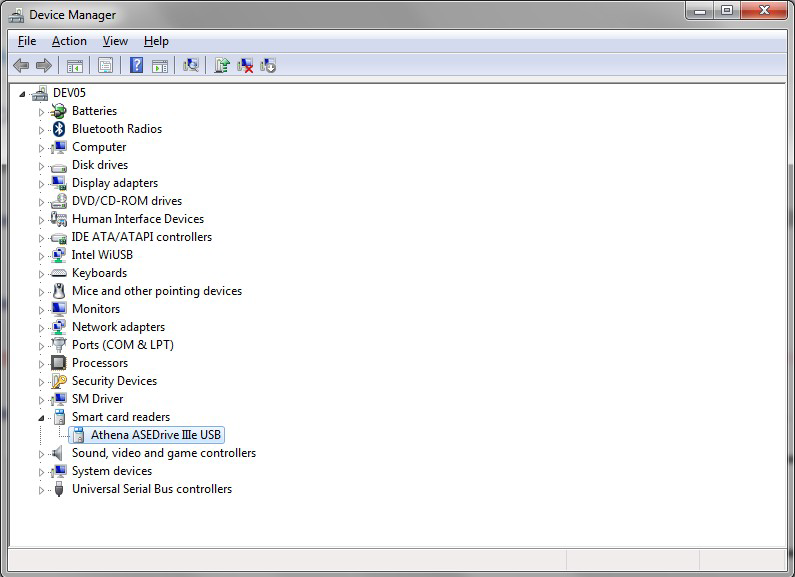
Task: Click the Back arrow in toolbar
Action: coord(21,66)
